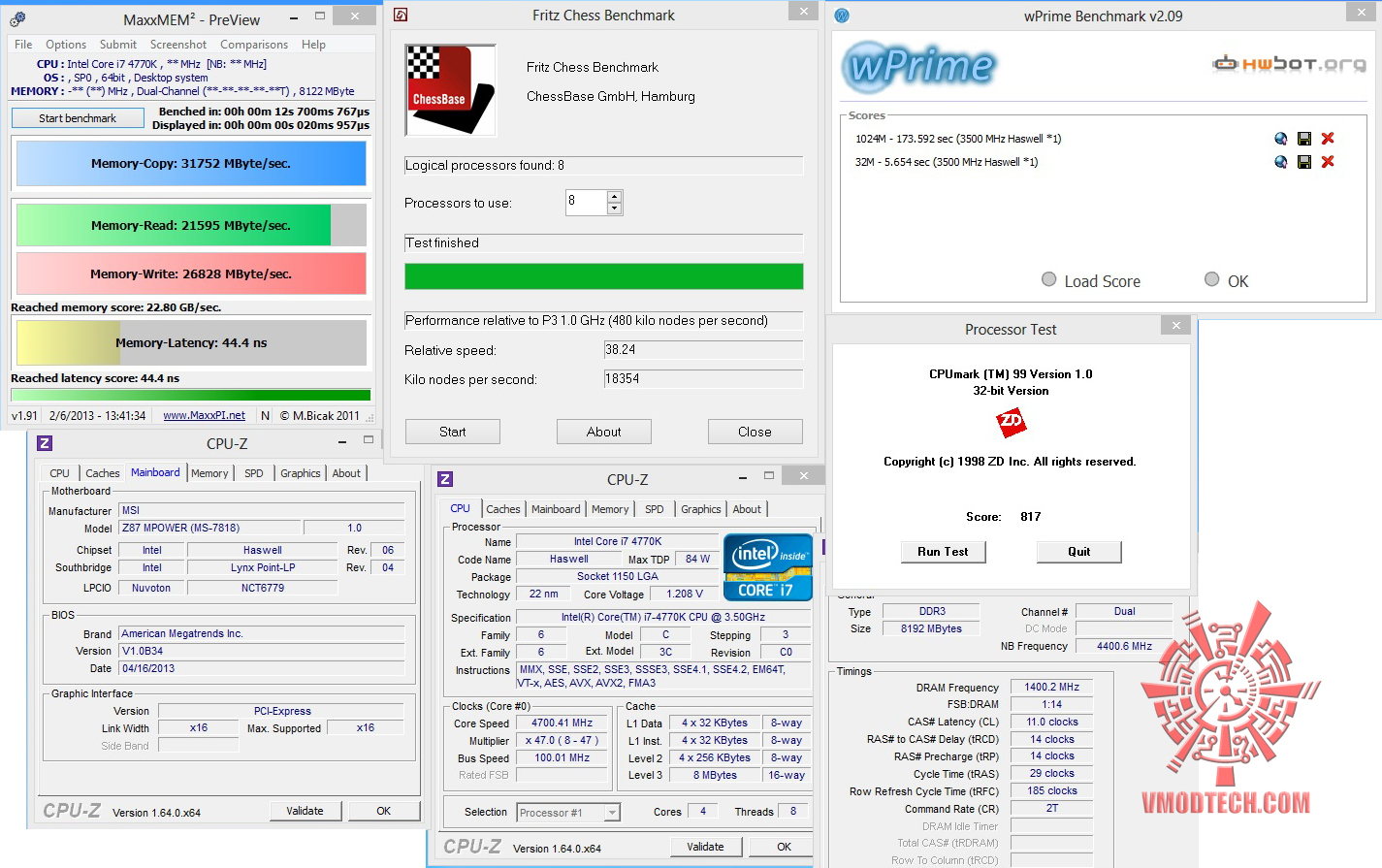Click the purple Z icon of the Mainboard CPU-Z window
Viewport: 1382px width, 868px height.
point(45,443)
